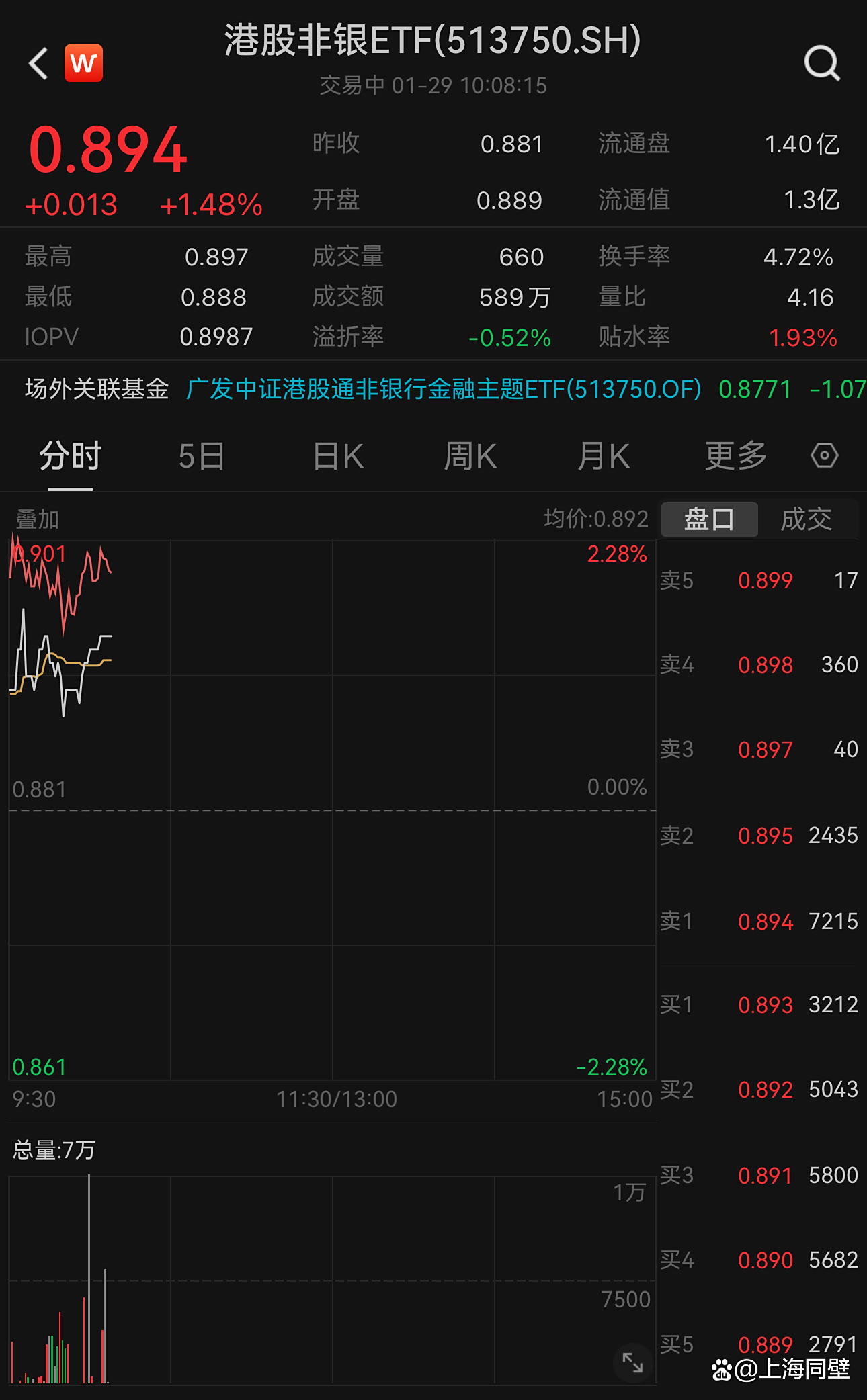Expand chart to fullscreen with arrows icon
This screenshot has width=867, height=1400.
point(632,1362)
